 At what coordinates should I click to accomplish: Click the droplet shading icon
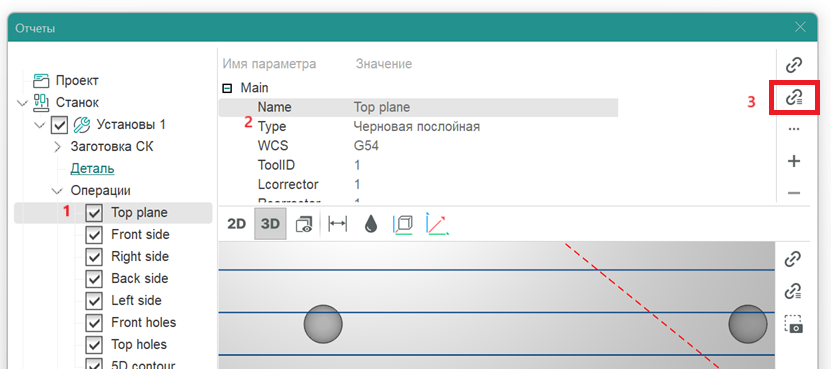371,225
